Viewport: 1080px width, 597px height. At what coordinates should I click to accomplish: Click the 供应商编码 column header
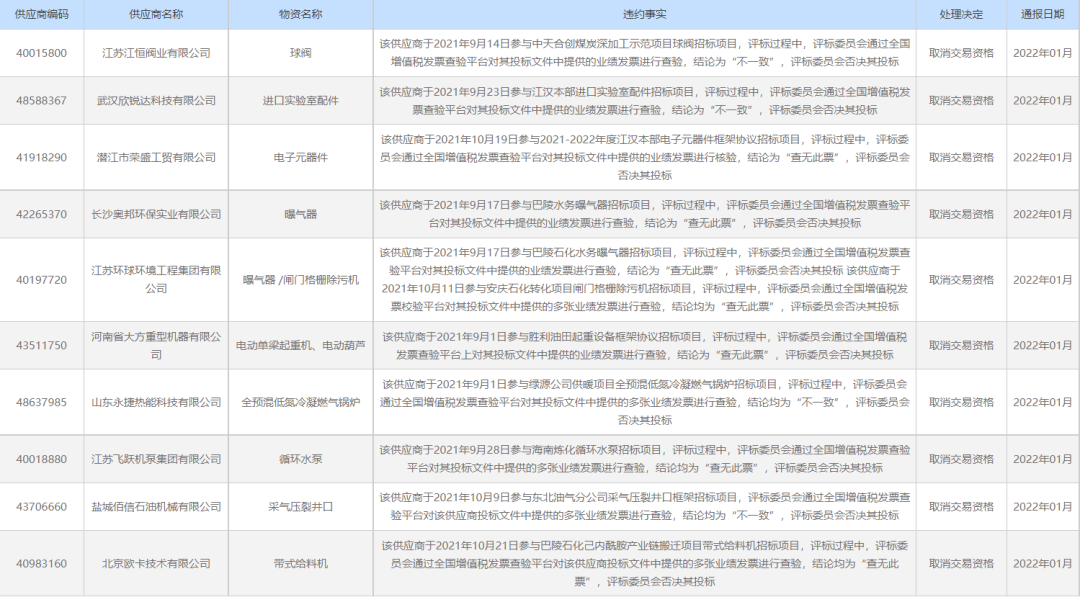(39, 14)
